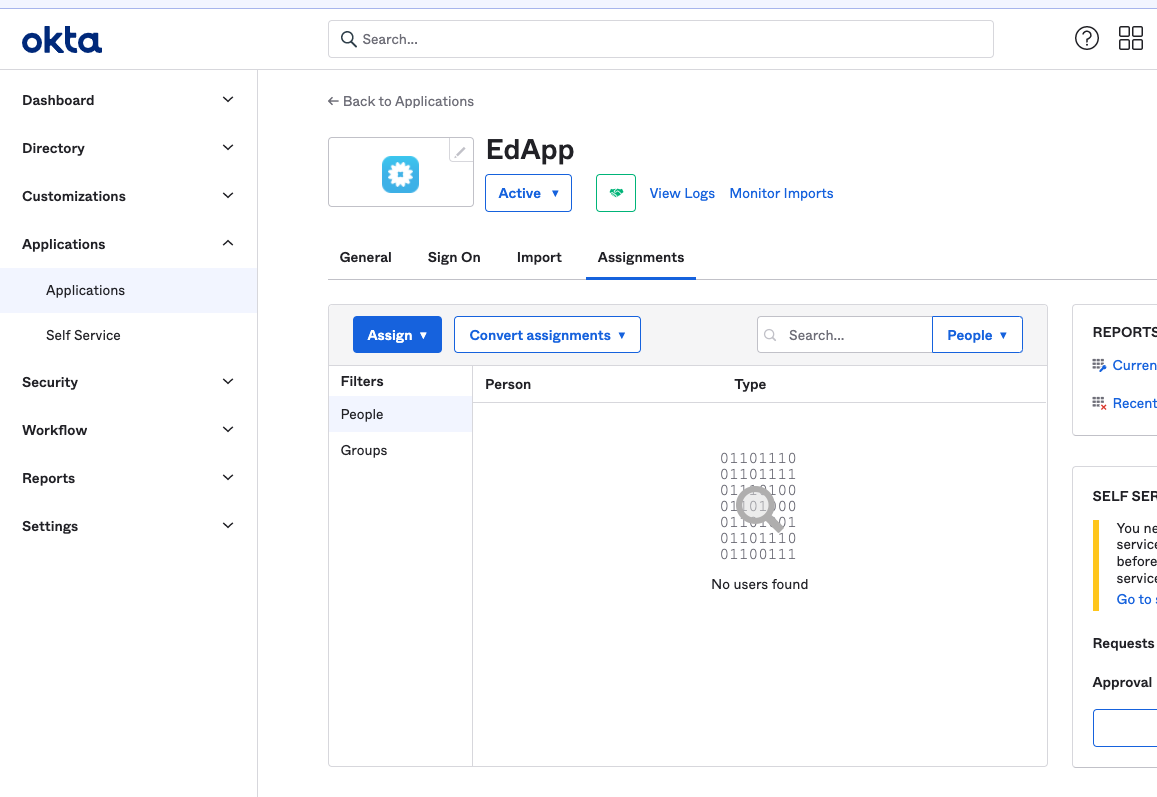Filter assignments by People
1157x797 pixels.
click(x=400, y=414)
